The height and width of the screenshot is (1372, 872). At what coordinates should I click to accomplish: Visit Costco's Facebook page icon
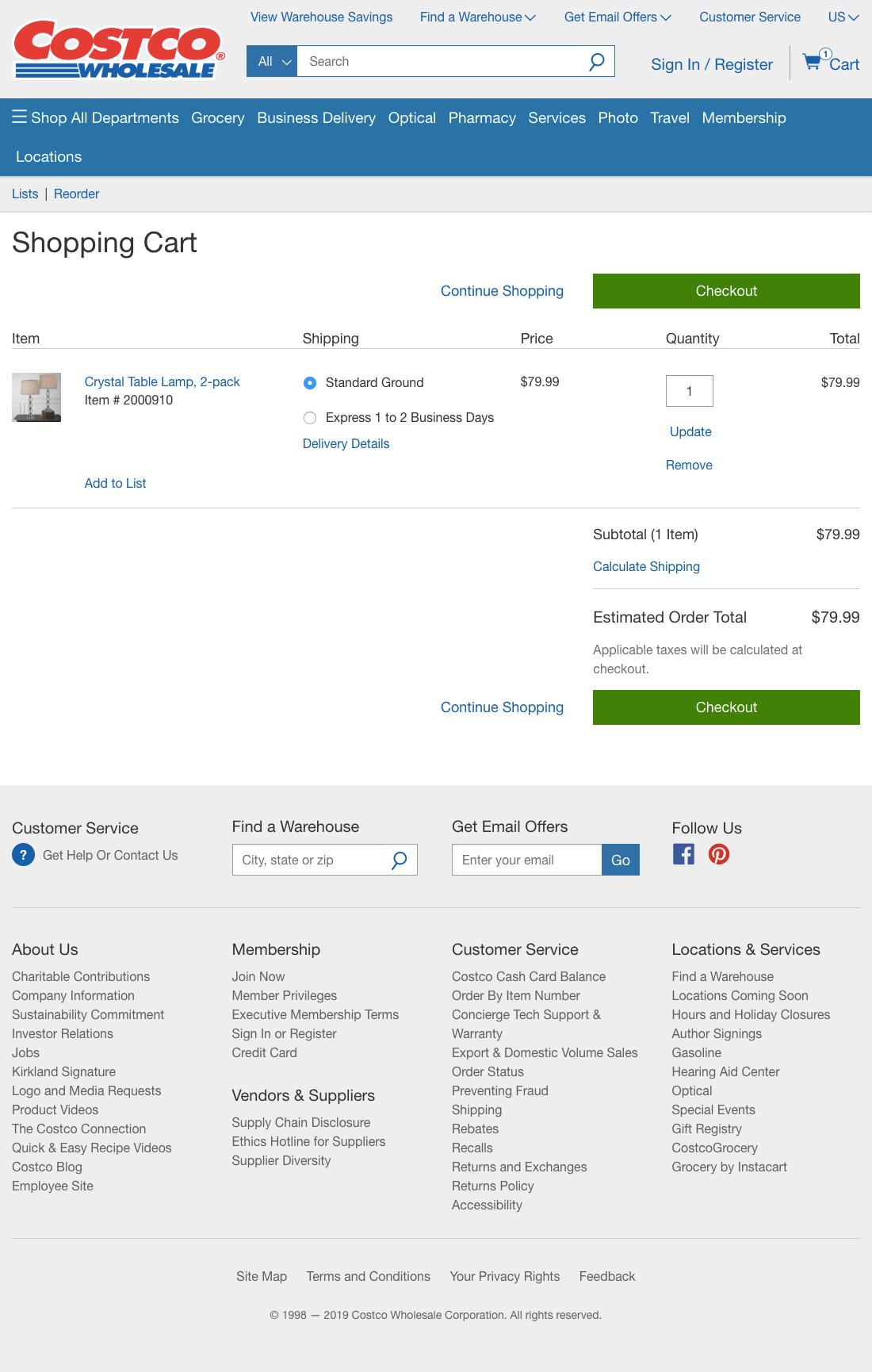(683, 854)
